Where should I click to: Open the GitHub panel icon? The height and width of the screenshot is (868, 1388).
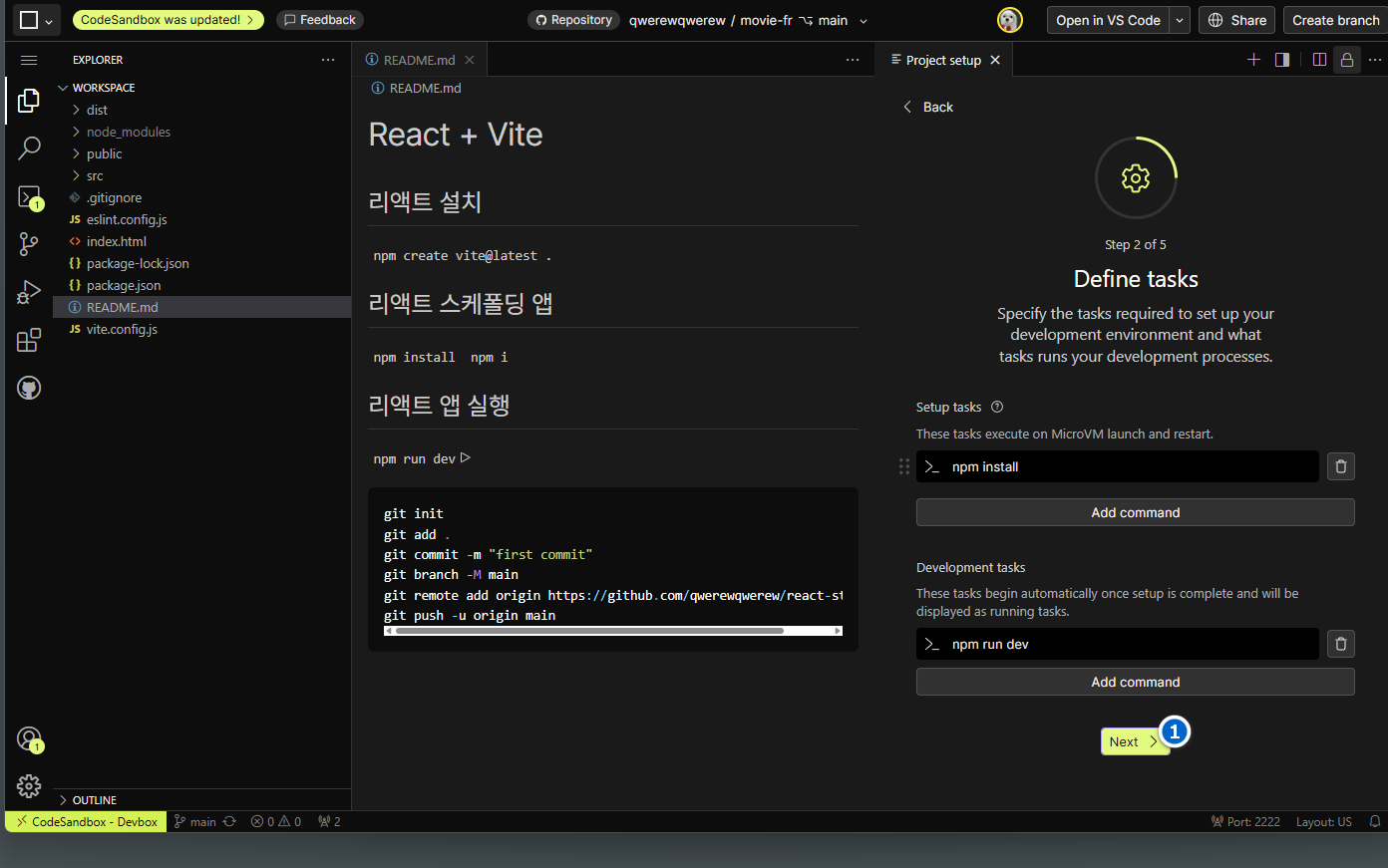(29, 388)
